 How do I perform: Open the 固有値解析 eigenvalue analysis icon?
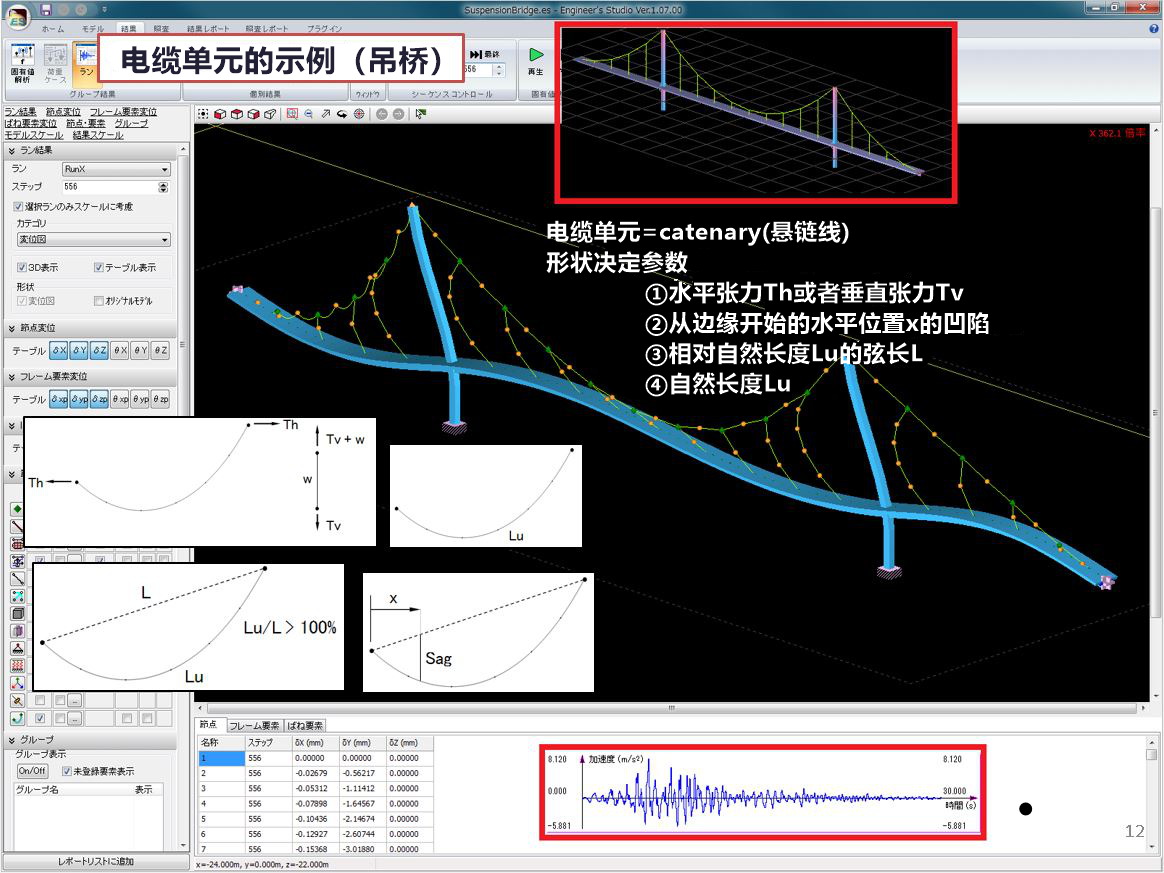pos(22,63)
